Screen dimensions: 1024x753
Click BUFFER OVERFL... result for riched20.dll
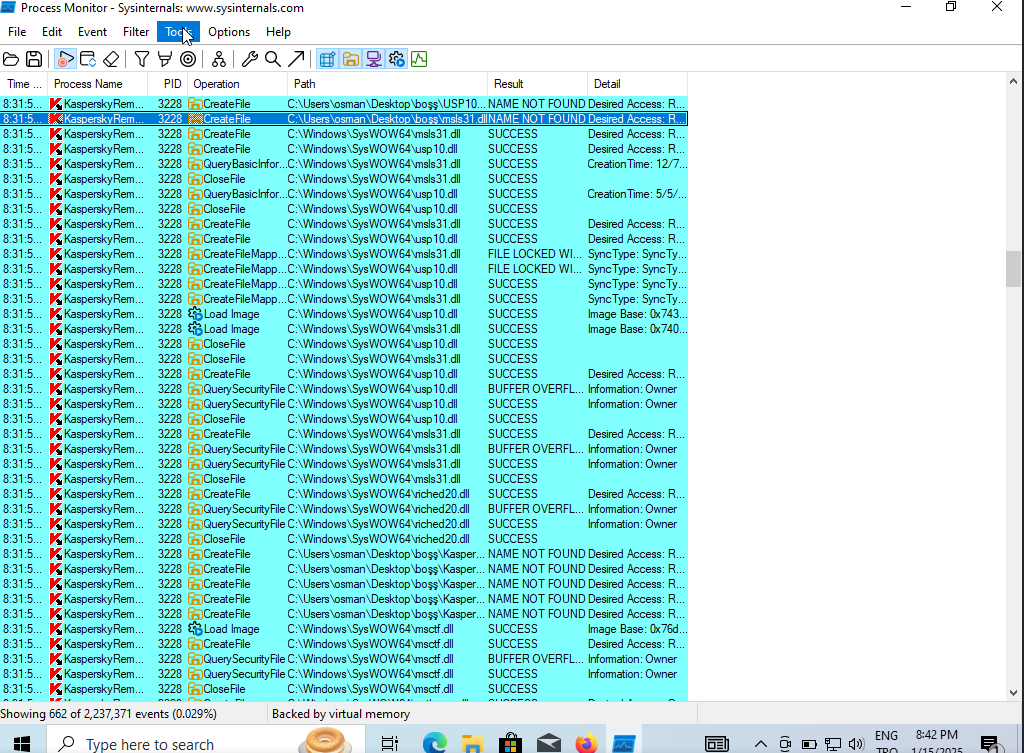pos(537,509)
